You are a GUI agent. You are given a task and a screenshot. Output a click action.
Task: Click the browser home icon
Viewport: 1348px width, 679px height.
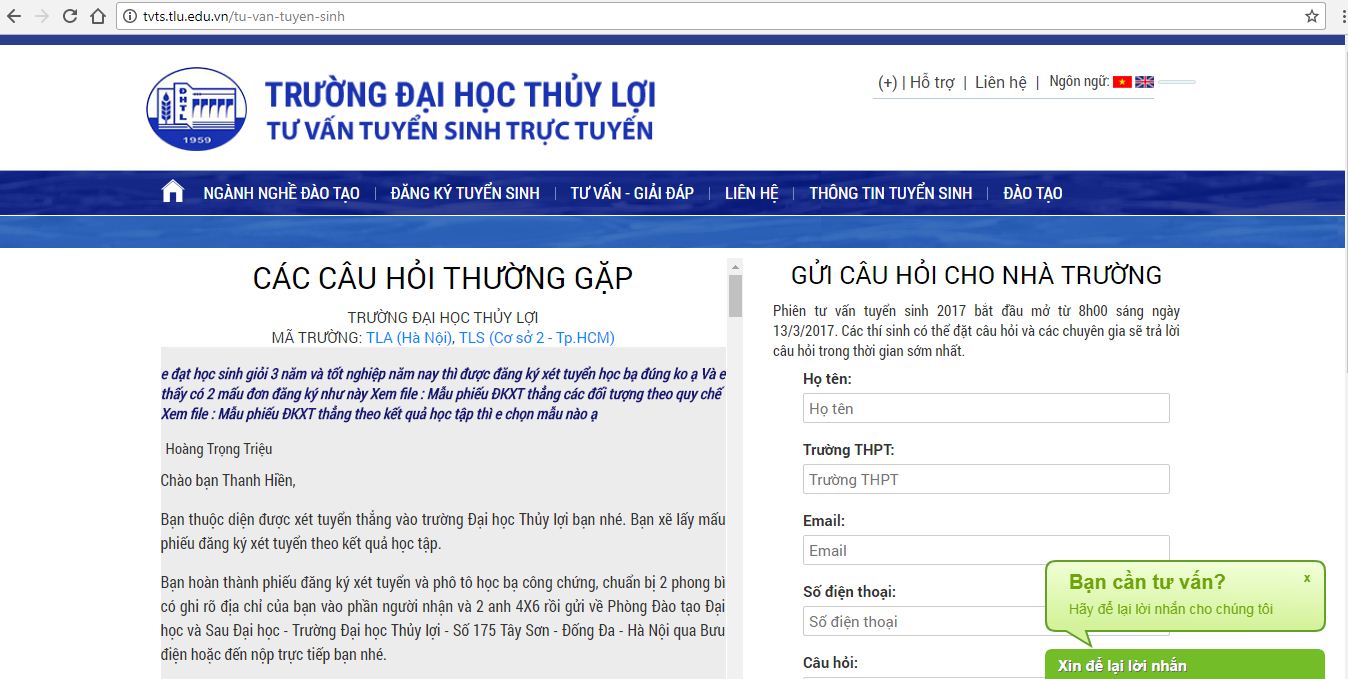tap(98, 16)
